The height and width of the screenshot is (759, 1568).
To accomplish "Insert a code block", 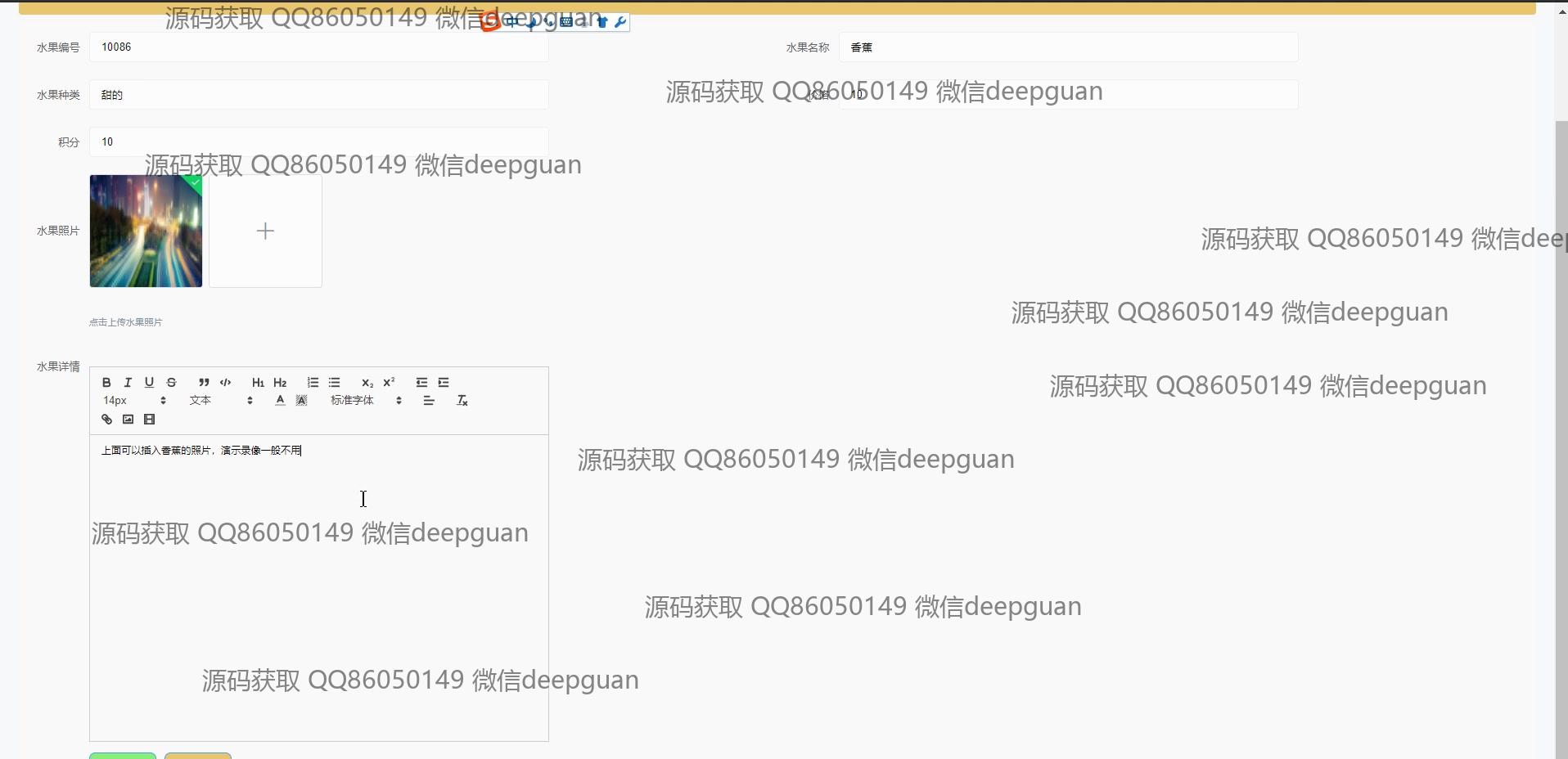I will click(x=226, y=382).
